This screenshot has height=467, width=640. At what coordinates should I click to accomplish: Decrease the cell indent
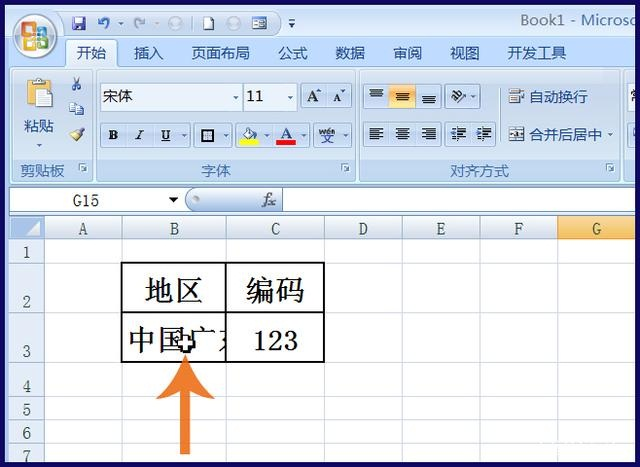pyautogui.click(x=458, y=134)
